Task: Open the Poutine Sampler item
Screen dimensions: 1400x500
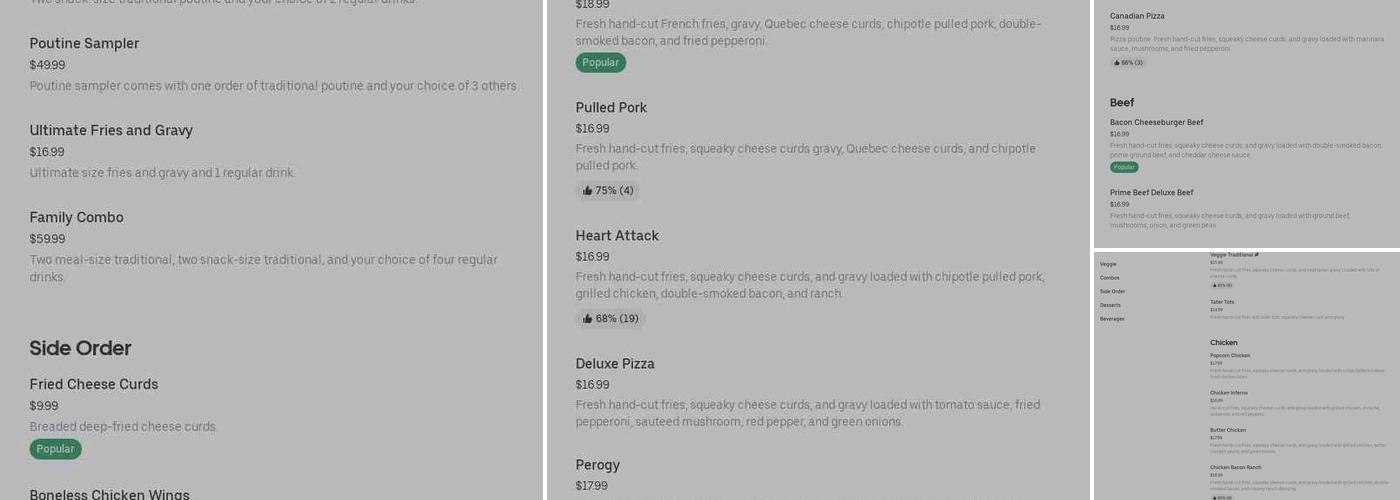Action: 84,44
